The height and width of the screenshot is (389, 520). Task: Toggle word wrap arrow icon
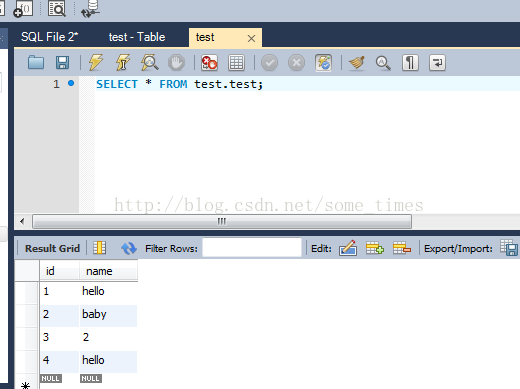tap(437, 63)
